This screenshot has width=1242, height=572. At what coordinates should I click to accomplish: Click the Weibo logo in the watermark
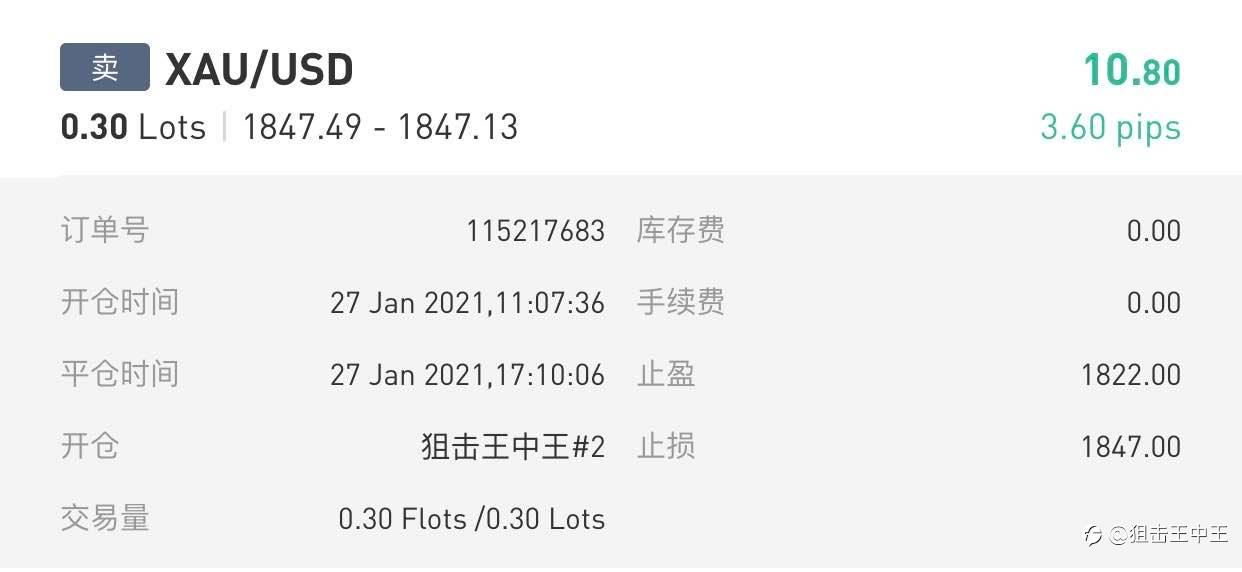[x=1094, y=534]
